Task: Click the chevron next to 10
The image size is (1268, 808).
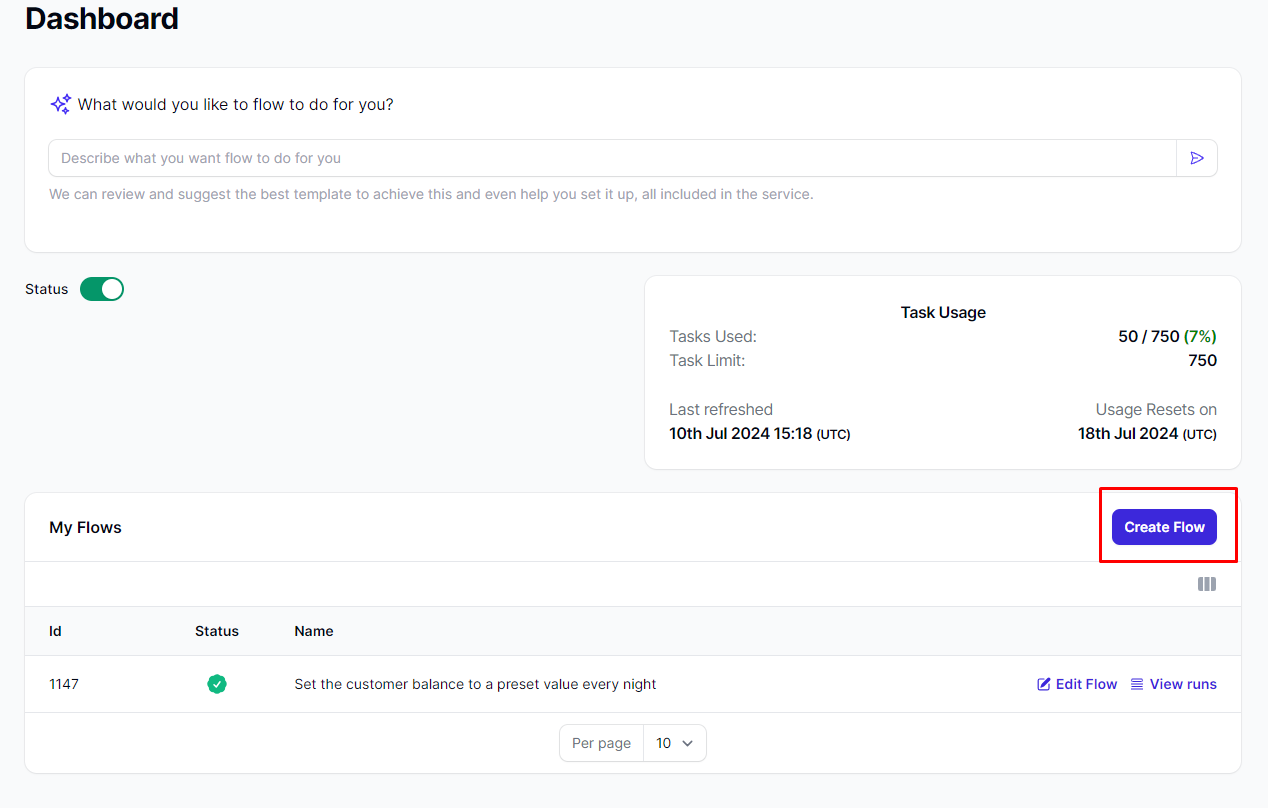Action: pos(687,743)
